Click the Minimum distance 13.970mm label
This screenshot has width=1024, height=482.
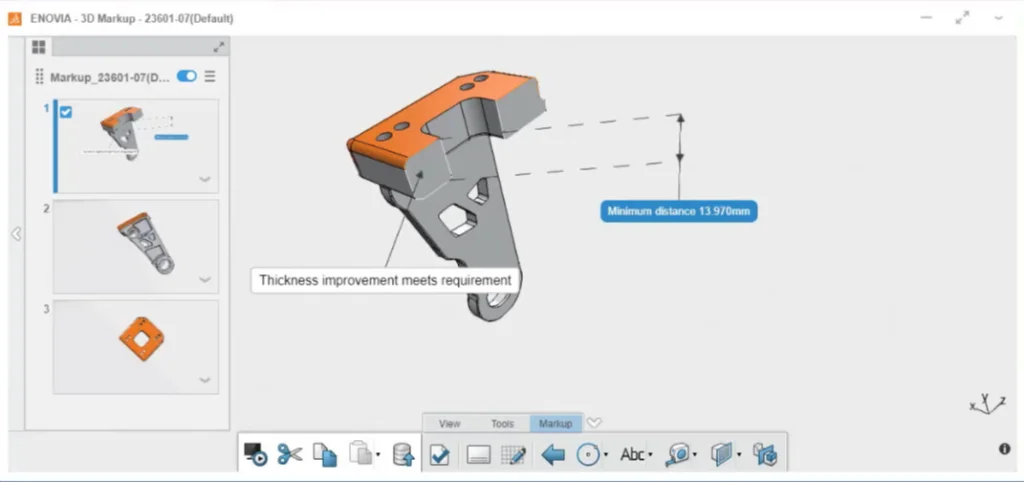pos(678,211)
